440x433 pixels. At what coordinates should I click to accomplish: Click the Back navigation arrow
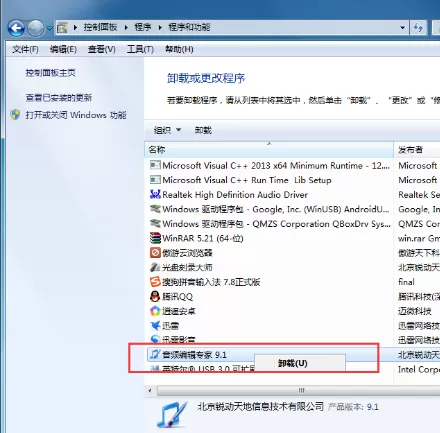[x=16, y=28]
